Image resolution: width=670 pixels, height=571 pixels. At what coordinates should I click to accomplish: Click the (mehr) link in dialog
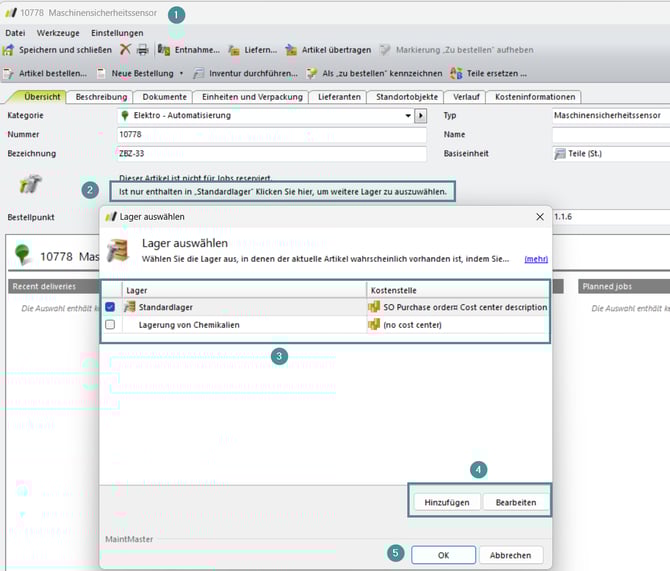[x=536, y=259]
